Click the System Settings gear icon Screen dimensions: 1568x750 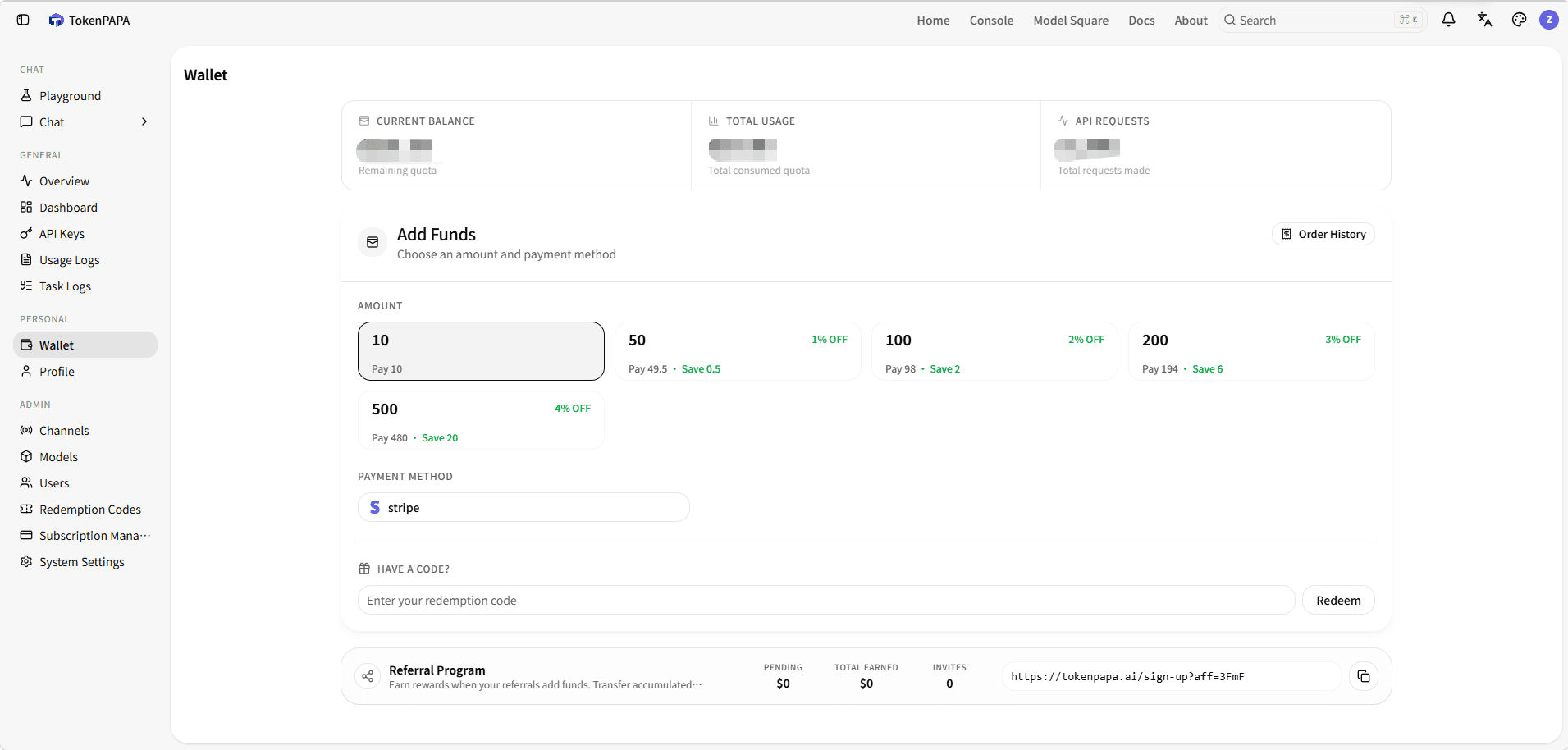[x=26, y=561]
